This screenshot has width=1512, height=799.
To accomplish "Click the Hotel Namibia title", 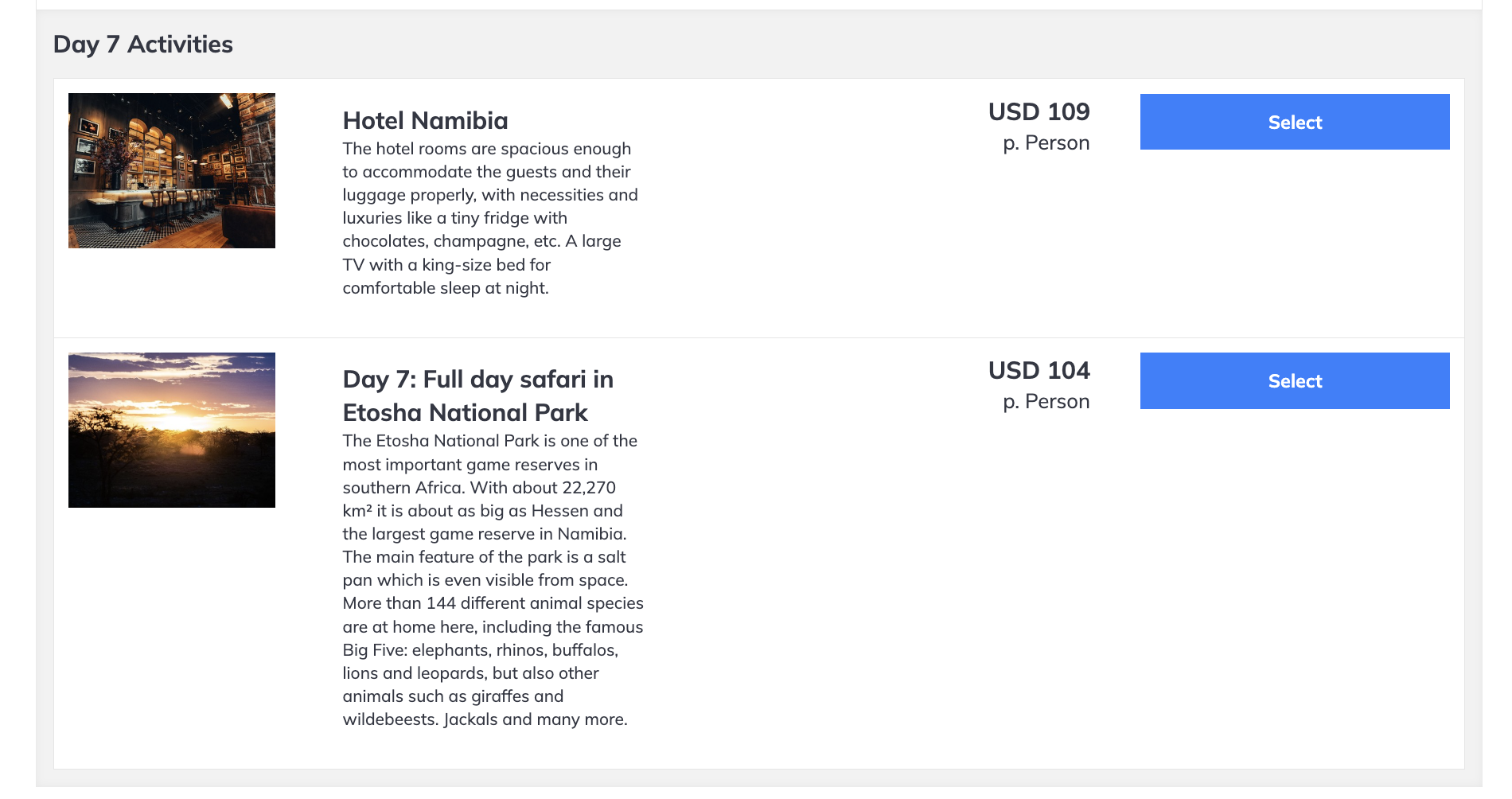I will 425,120.
